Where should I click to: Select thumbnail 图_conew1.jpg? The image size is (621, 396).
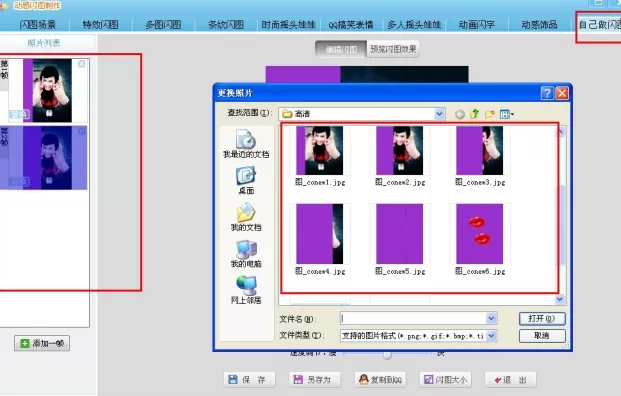(320, 150)
